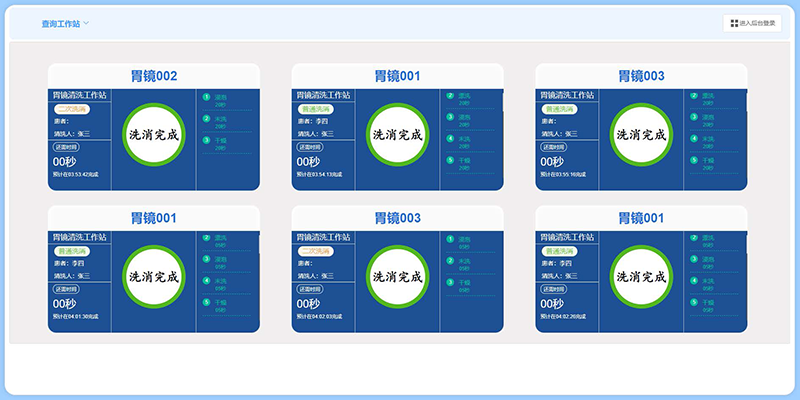Click 还需时间 badge on 胃镜002 card
This screenshot has width=800, height=400.
point(66,147)
